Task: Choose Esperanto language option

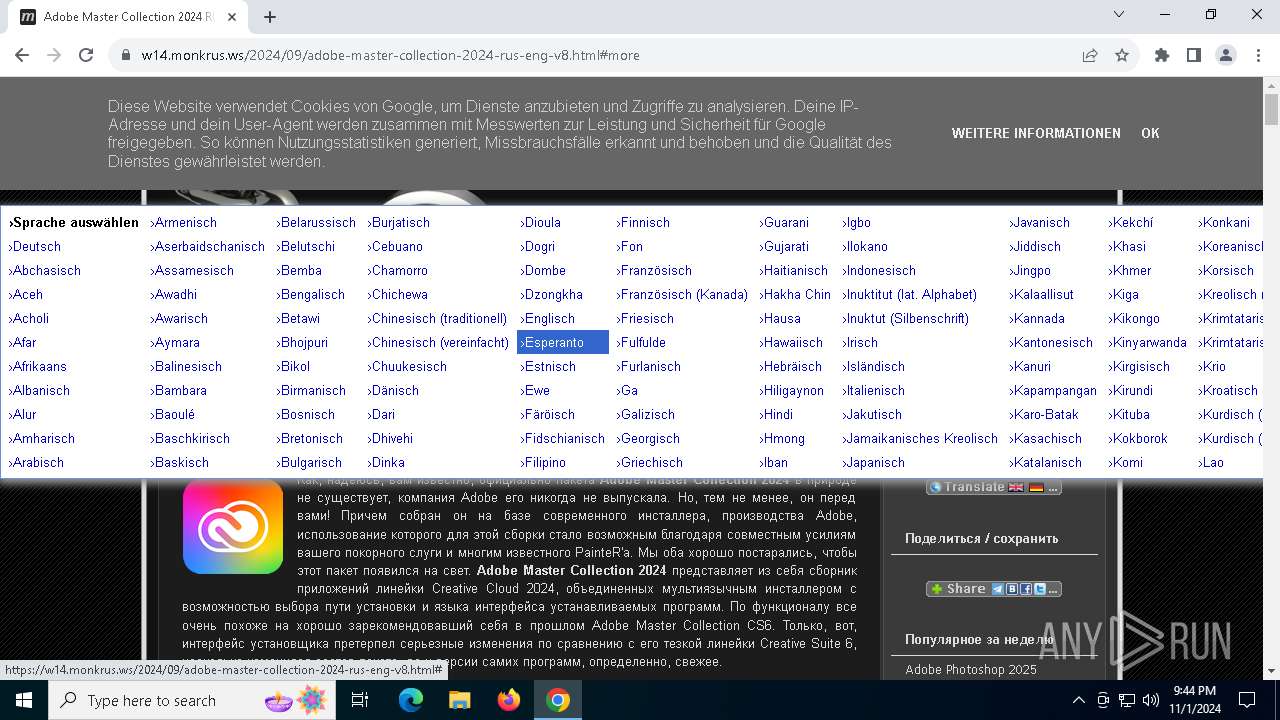Action: point(563,342)
